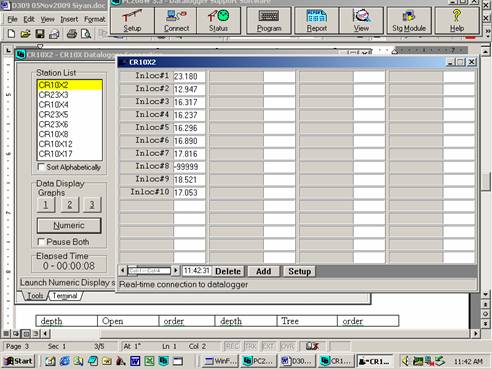Screen dimensions: 492x369
Task: Open Help in the PC208W toolbar
Action: coord(457,21)
